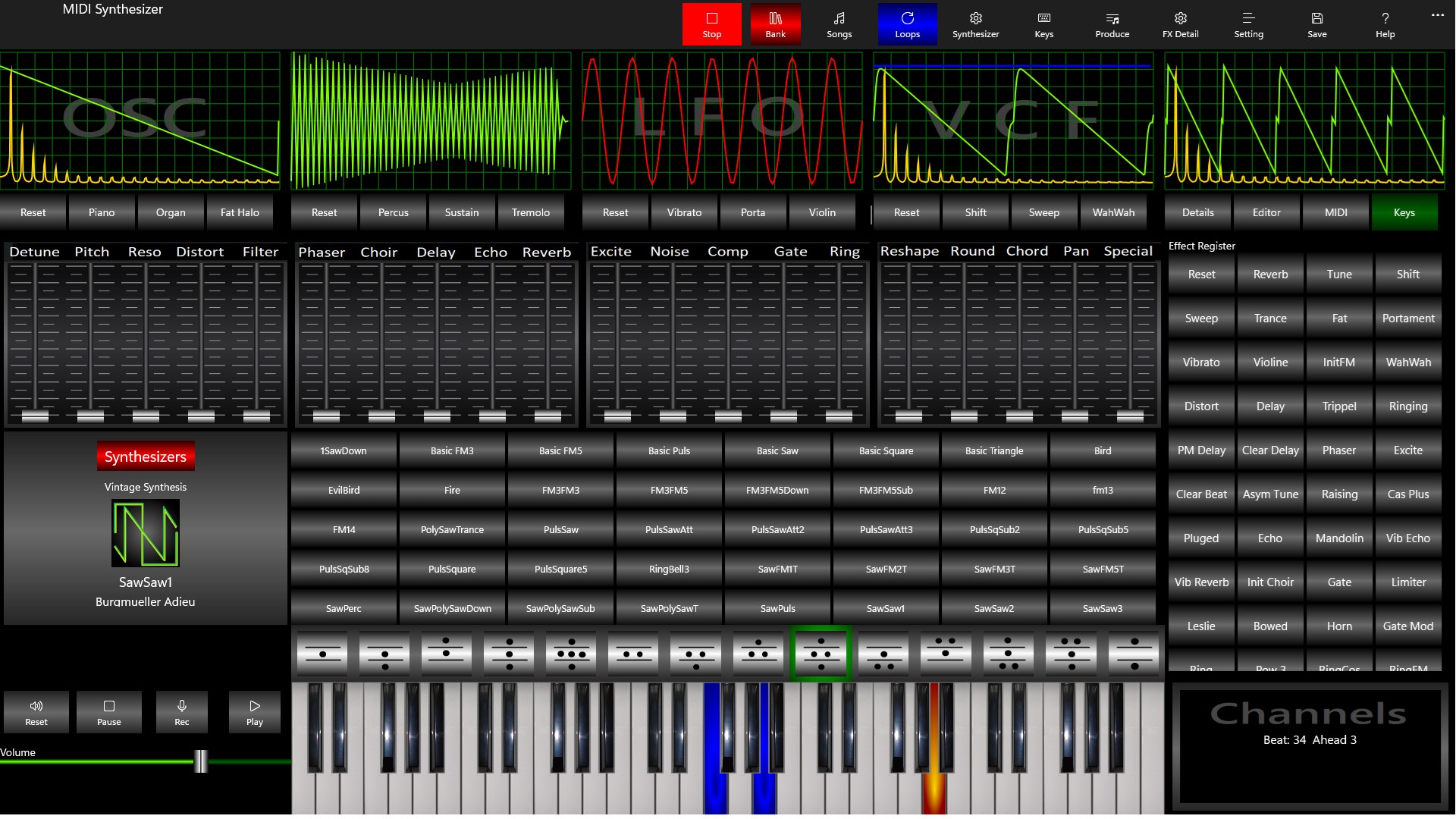This screenshot has width=1456, height=819.
Task: Switch to the MIDI tab
Action: click(1335, 212)
